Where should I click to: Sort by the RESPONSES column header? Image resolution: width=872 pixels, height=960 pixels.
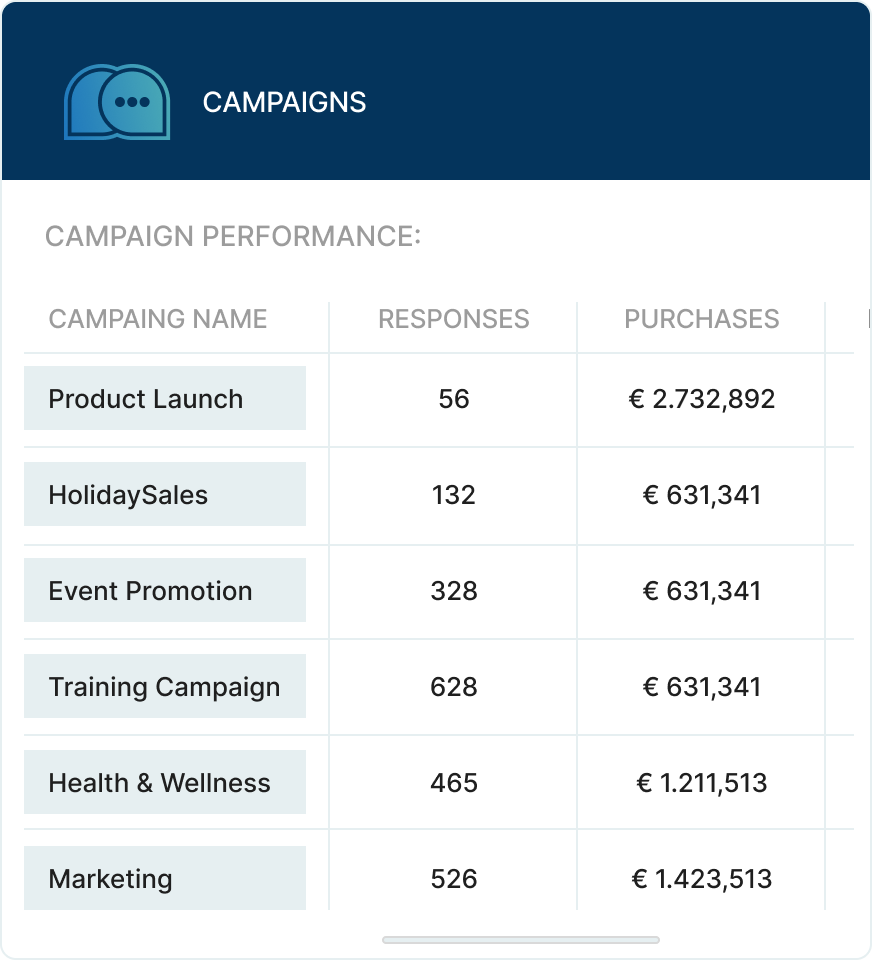click(453, 319)
